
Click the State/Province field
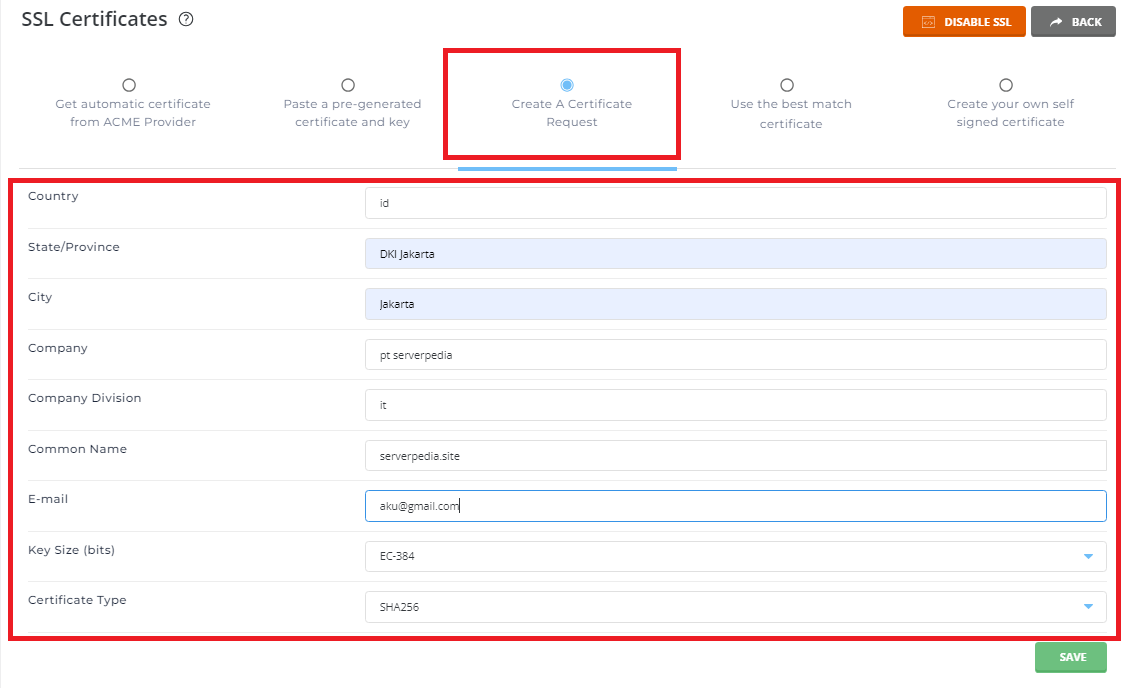point(735,254)
